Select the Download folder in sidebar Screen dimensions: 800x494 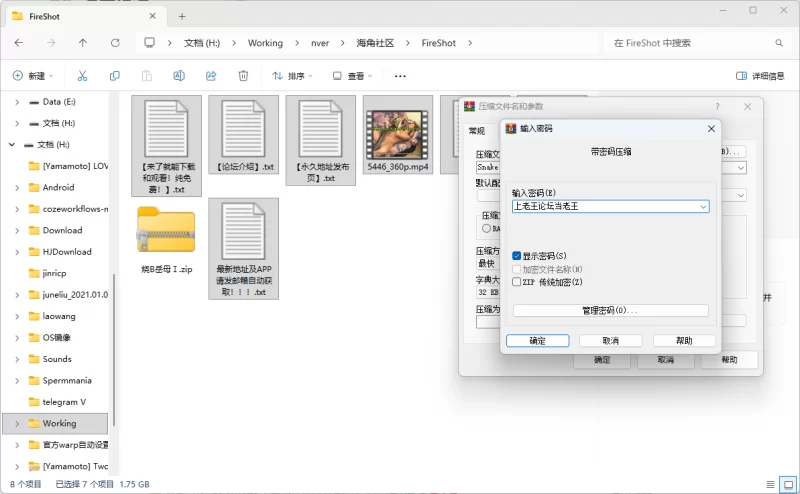point(62,230)
